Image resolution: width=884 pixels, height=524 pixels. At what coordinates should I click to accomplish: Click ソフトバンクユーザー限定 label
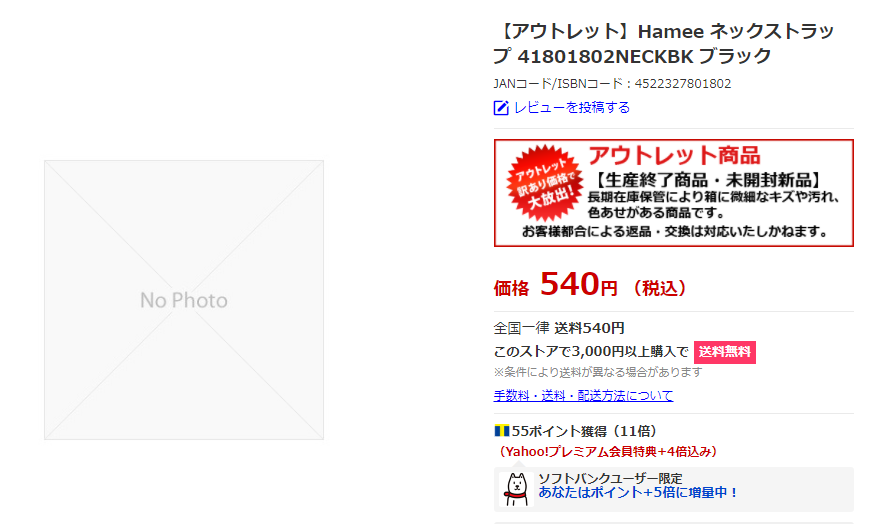pos(610,478)
